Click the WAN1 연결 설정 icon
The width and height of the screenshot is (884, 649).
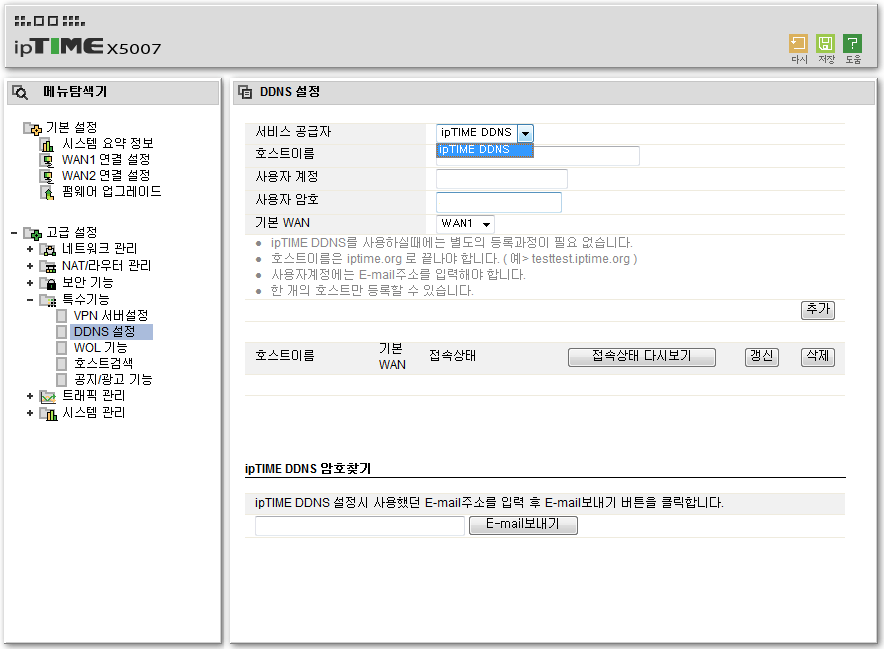pos(47,160)
